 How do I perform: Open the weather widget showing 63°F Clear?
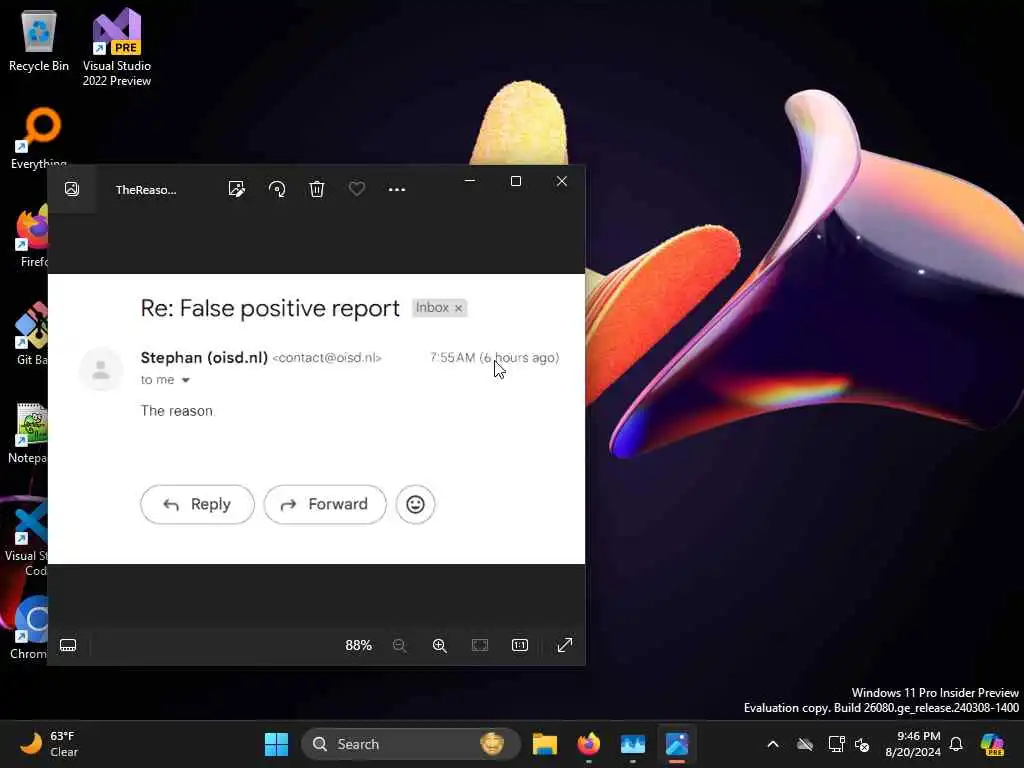49,744
